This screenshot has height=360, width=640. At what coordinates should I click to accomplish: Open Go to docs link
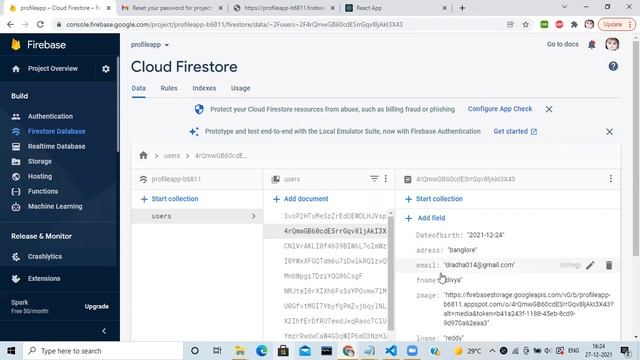coord(562,44)
